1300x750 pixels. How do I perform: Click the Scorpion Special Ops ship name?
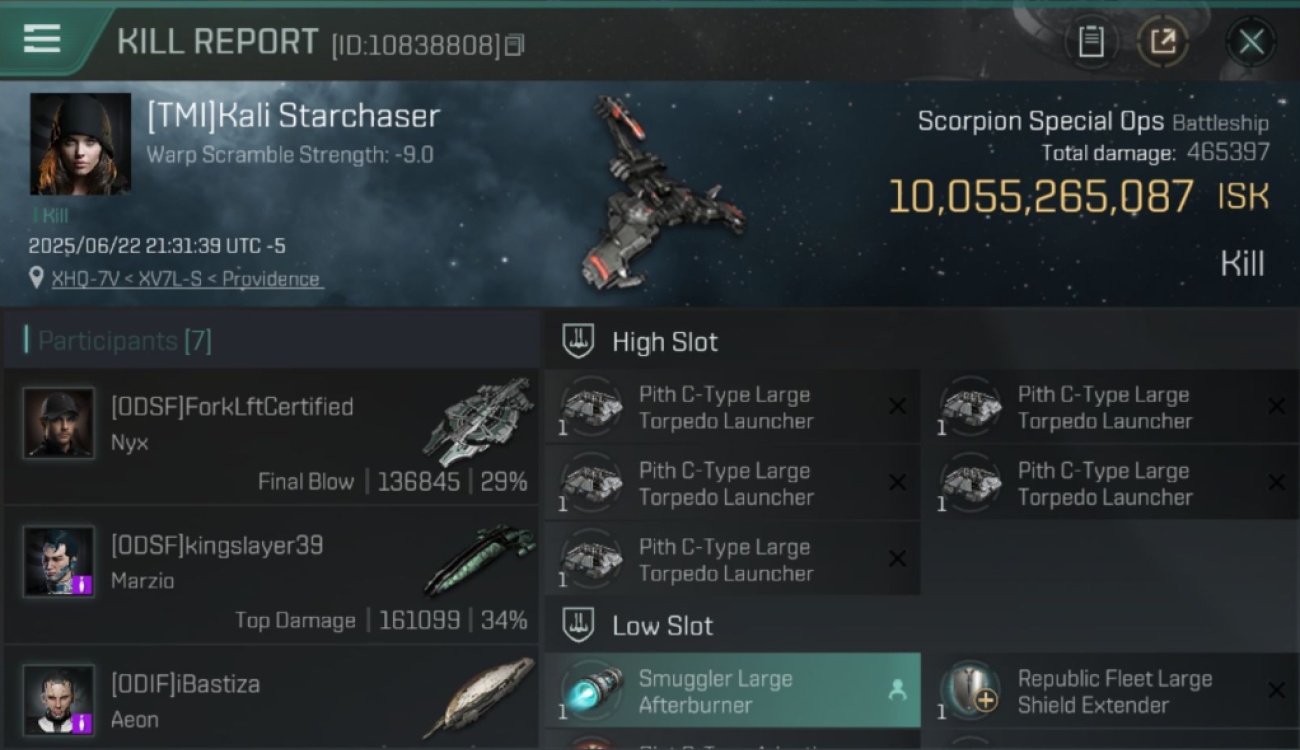[1040, 122]
